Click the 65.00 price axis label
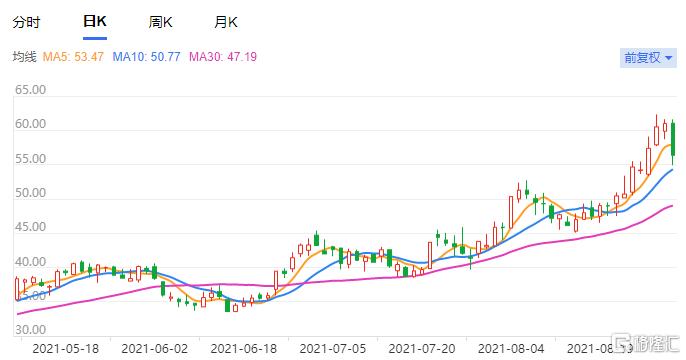Viewport: 686px width, 360px height. pyautogui.click(x=30, y=90)
